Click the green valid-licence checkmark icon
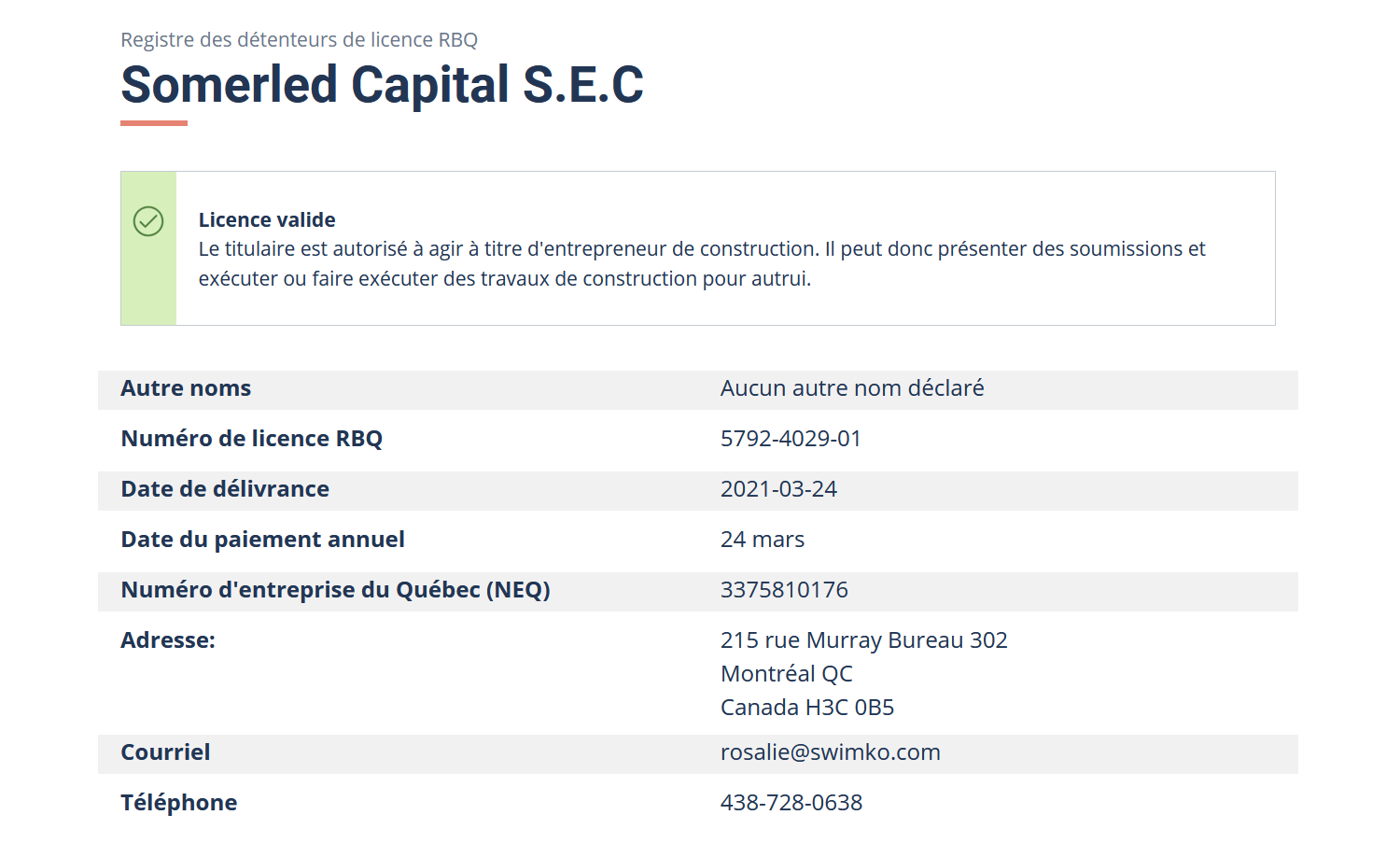 [148, 221]
